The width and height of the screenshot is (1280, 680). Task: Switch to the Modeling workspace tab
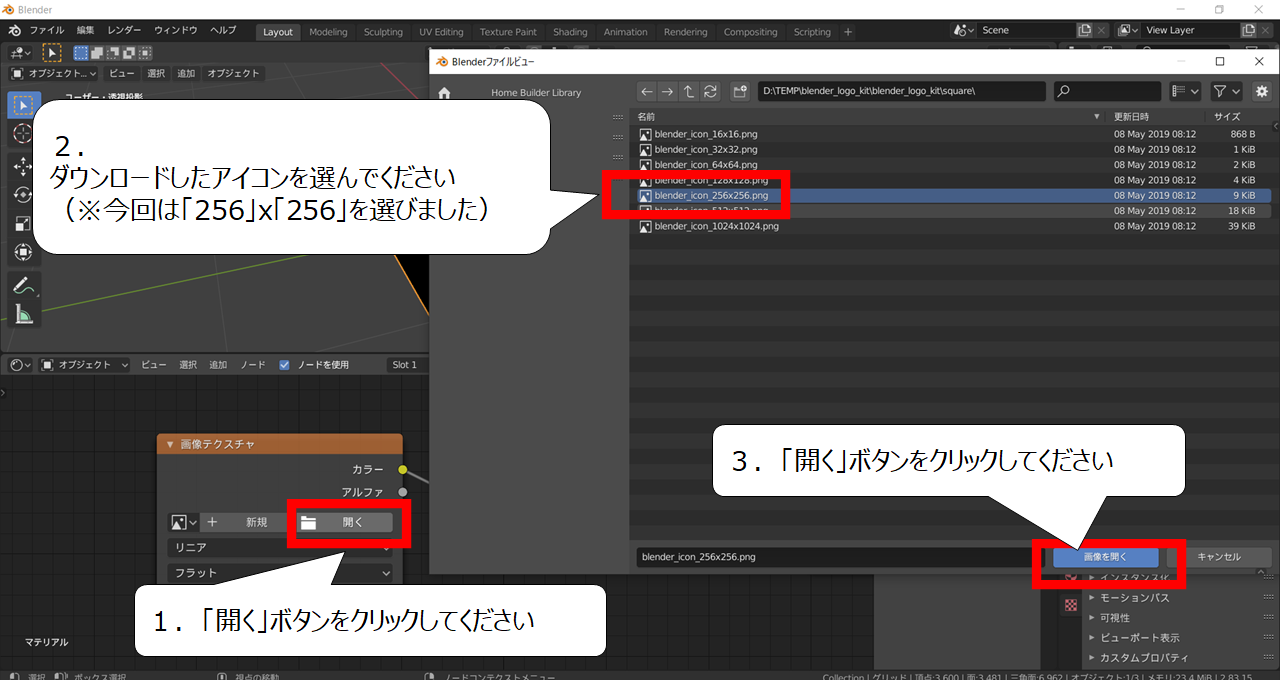tap(328, 32)
